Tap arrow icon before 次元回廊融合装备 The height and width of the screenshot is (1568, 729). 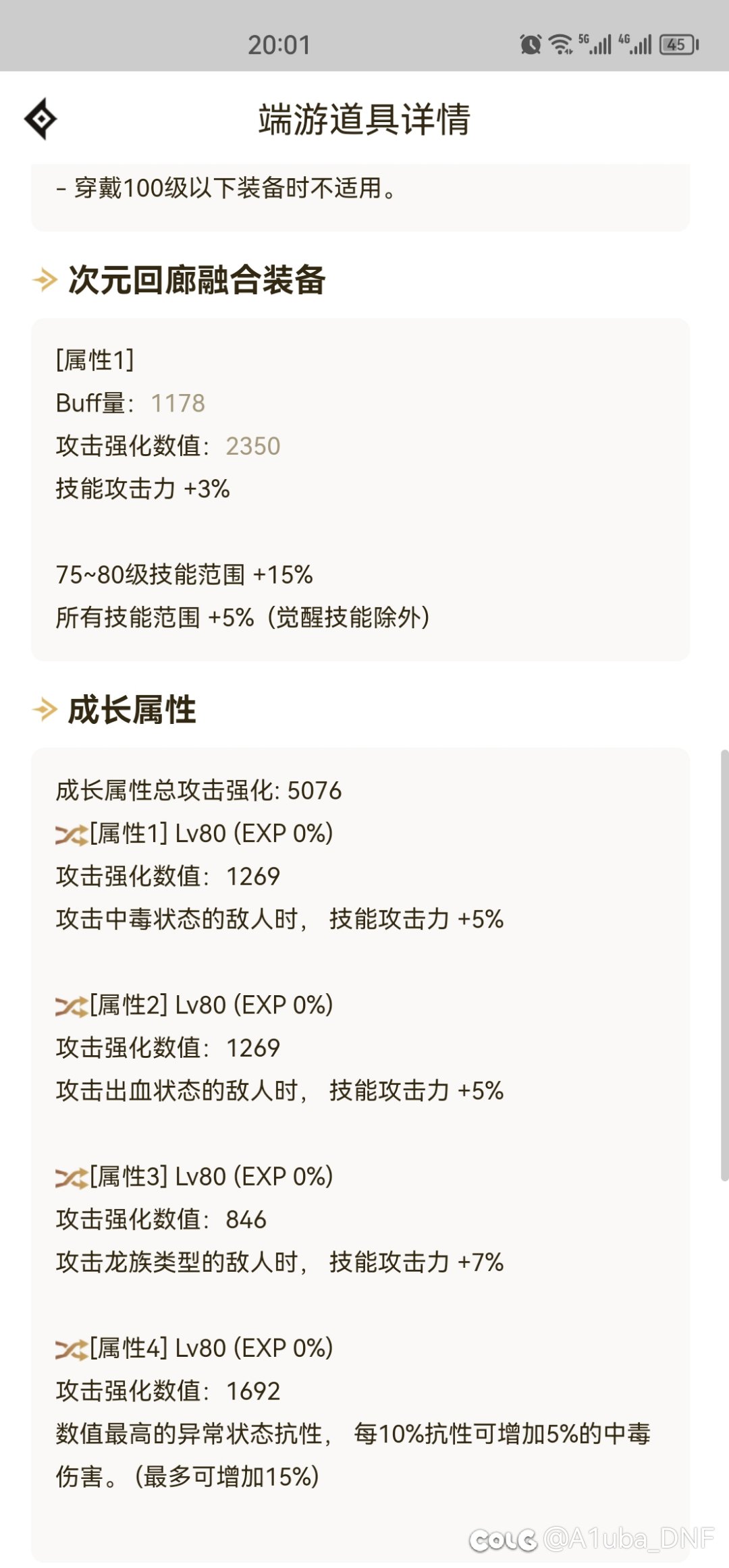click(x=45, y=279)
